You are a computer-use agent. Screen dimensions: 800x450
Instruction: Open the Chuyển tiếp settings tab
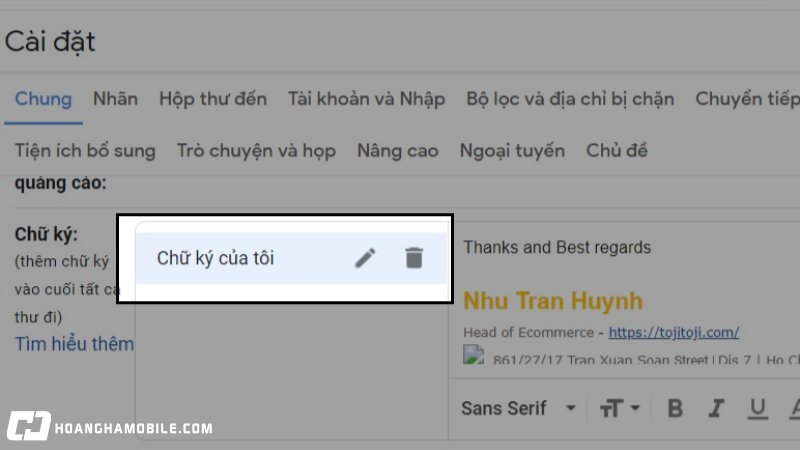[x=747, y=98]
